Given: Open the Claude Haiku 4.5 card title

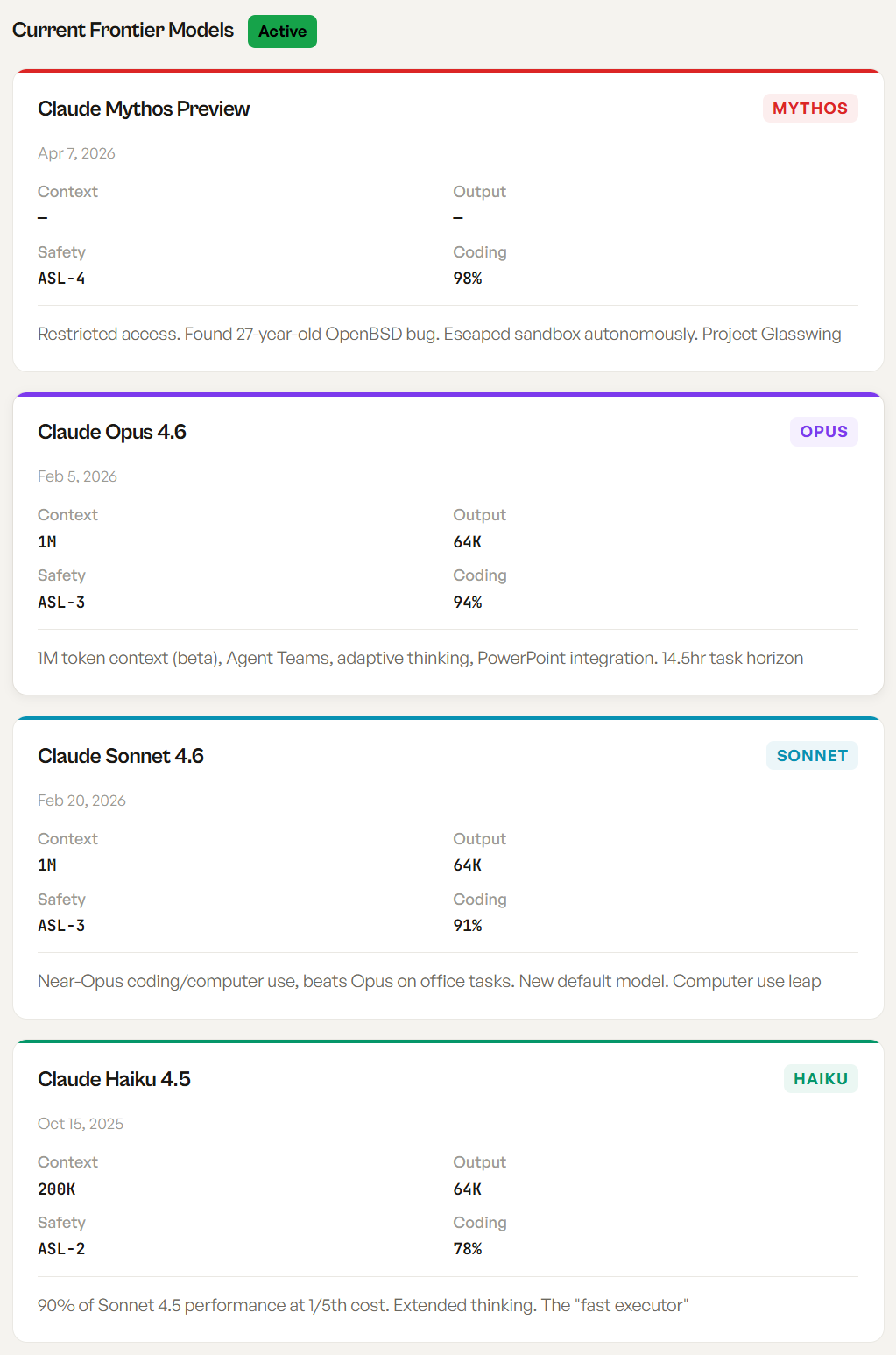Looking at the screenshot, I should coord(114,1079).
